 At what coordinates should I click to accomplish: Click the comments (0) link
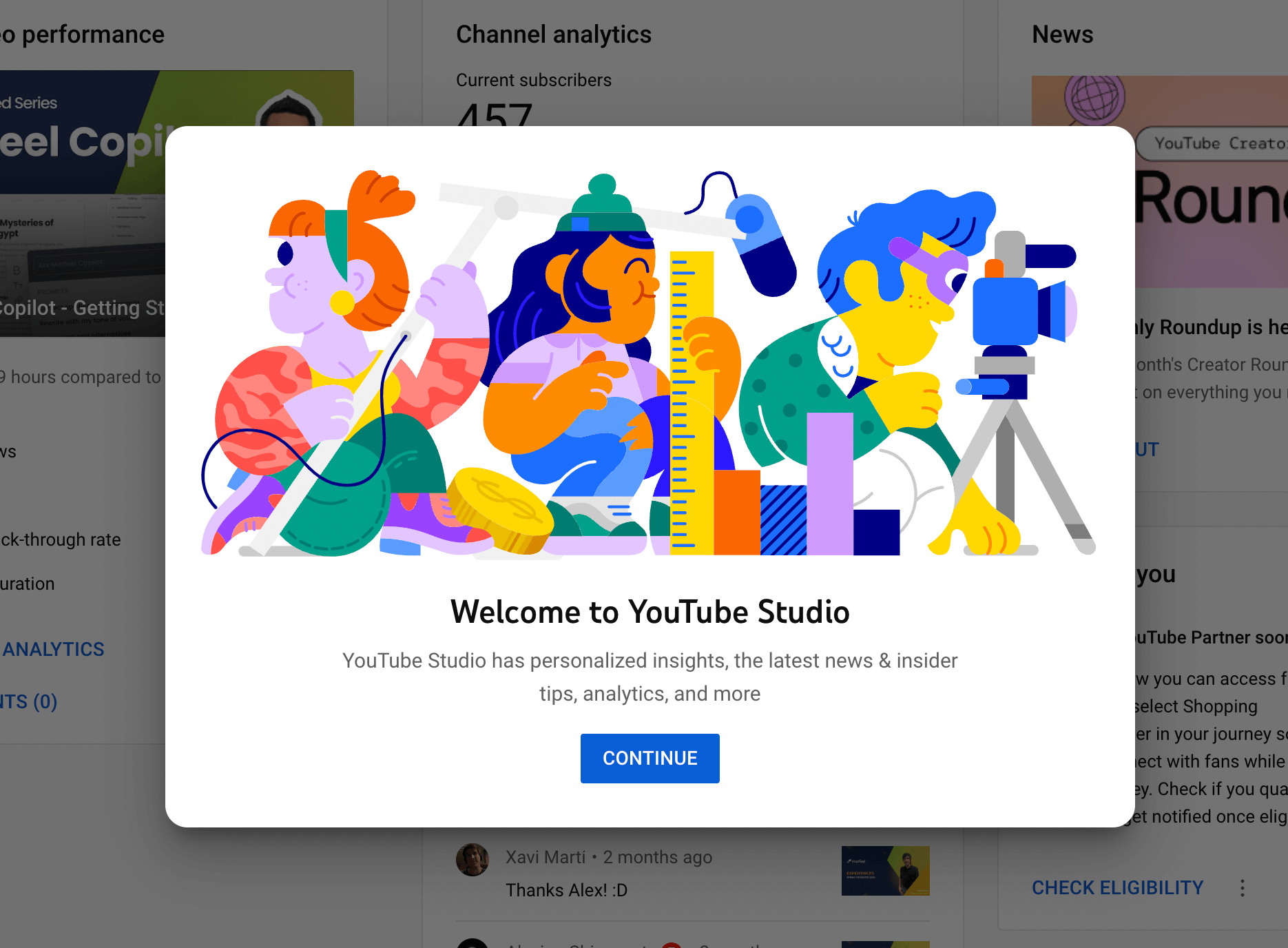(x=28, y=701)
